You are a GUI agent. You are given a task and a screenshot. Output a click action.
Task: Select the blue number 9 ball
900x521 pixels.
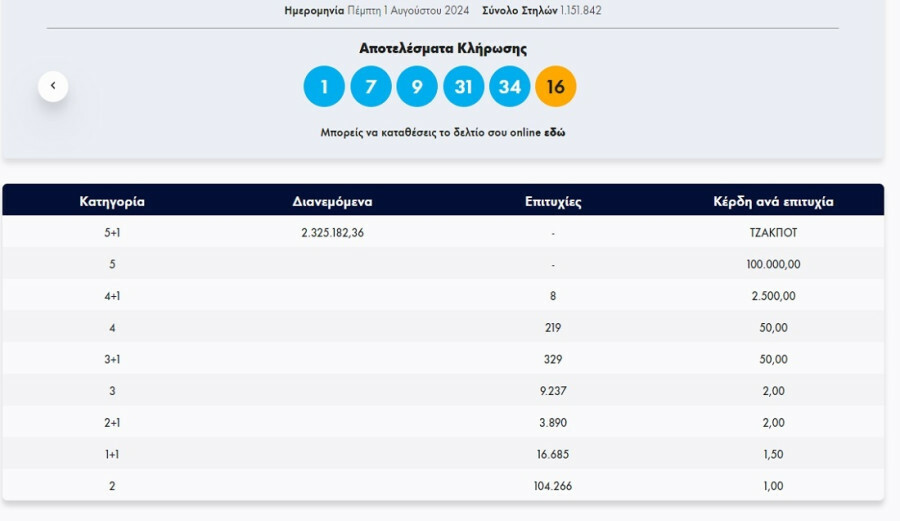(417, 87)
